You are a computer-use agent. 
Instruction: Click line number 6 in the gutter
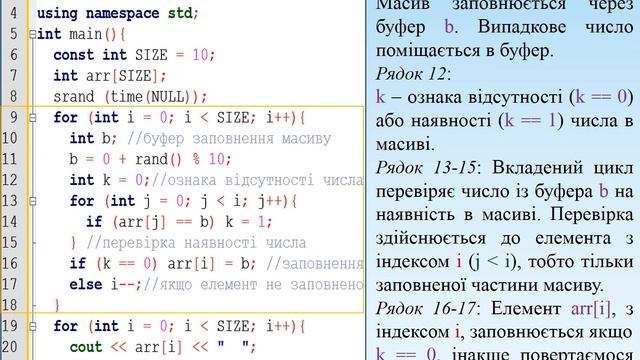coord(14,55)
